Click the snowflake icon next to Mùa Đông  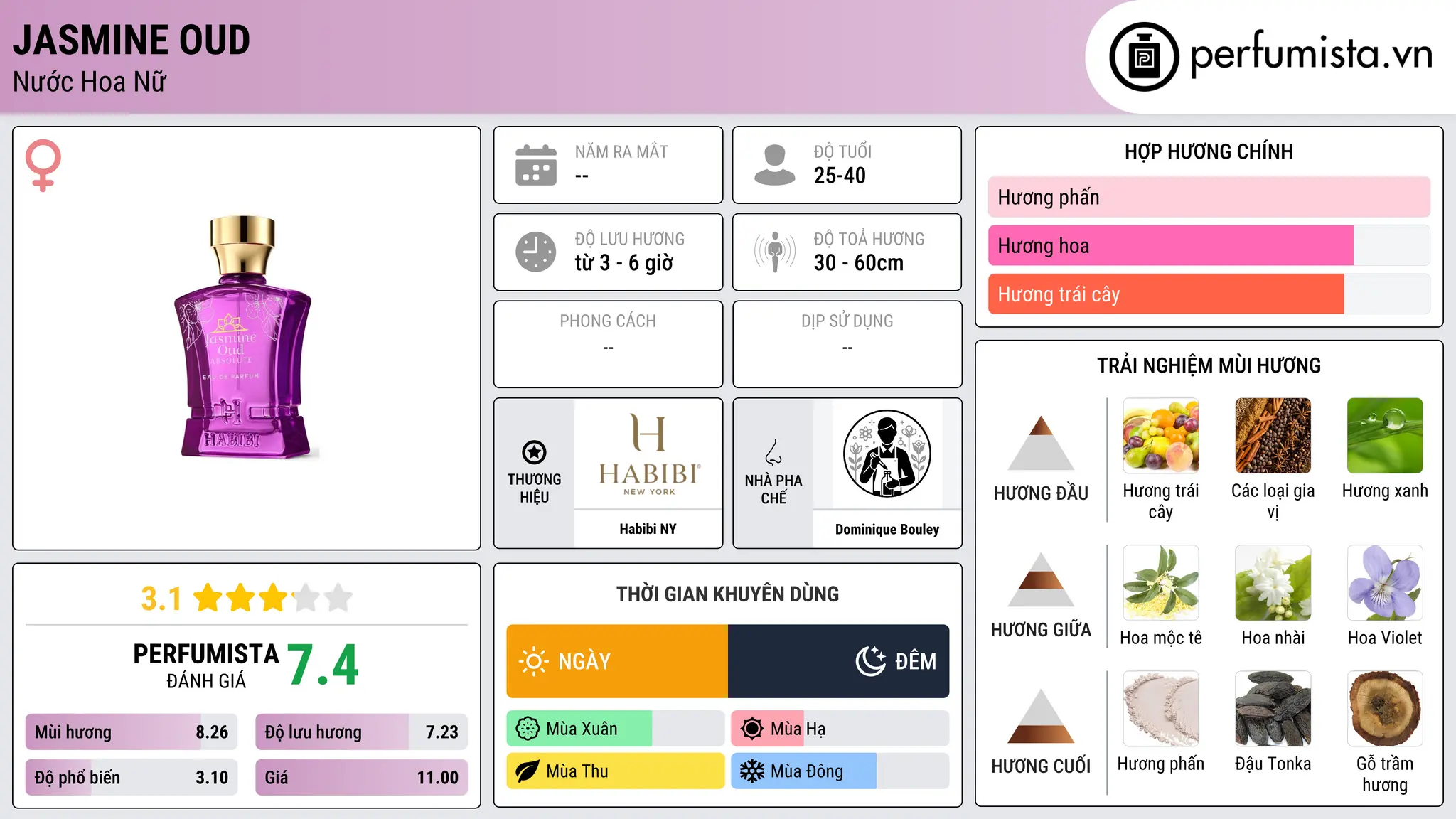tap(752, 771)
